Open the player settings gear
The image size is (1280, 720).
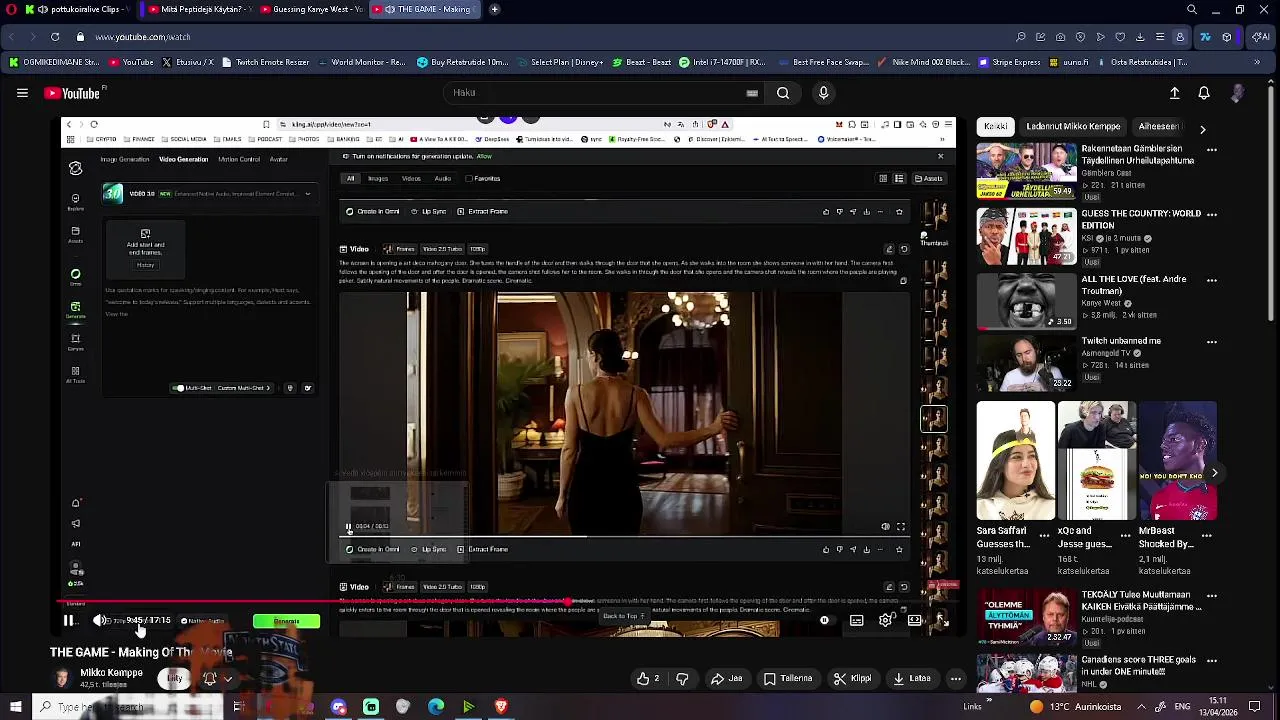pos(886,621)
